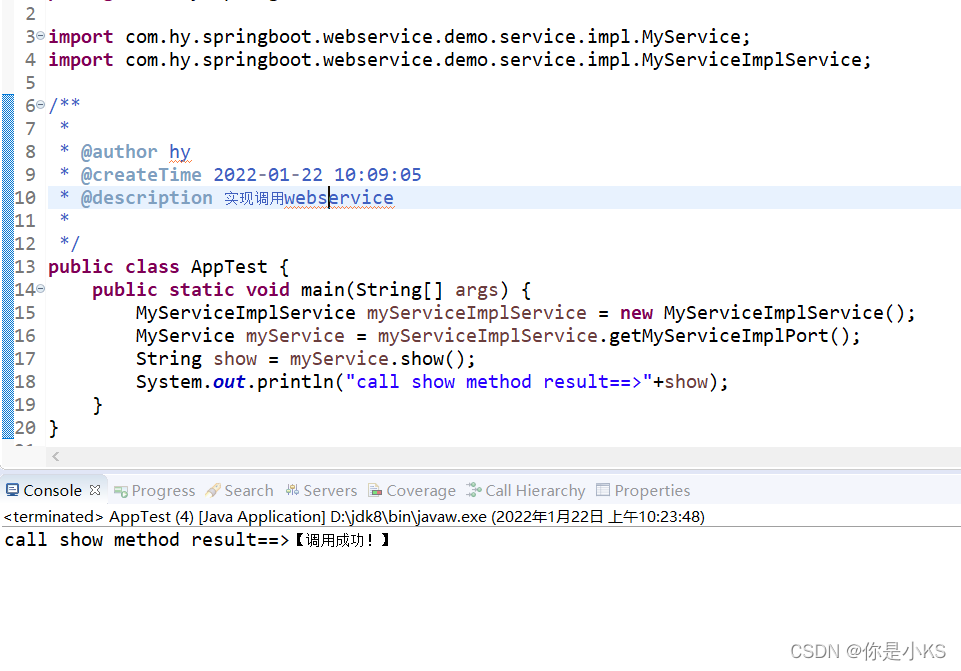Click the underlined word webservice on line 10
The width and height of the screenshot is (961, 671).
pyautogui.click(x=339, y=198)
